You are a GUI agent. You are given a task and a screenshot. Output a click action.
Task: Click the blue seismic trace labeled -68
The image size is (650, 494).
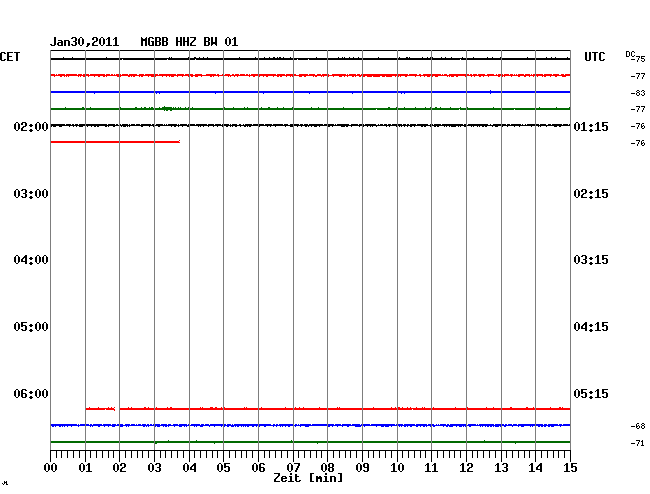310,425
